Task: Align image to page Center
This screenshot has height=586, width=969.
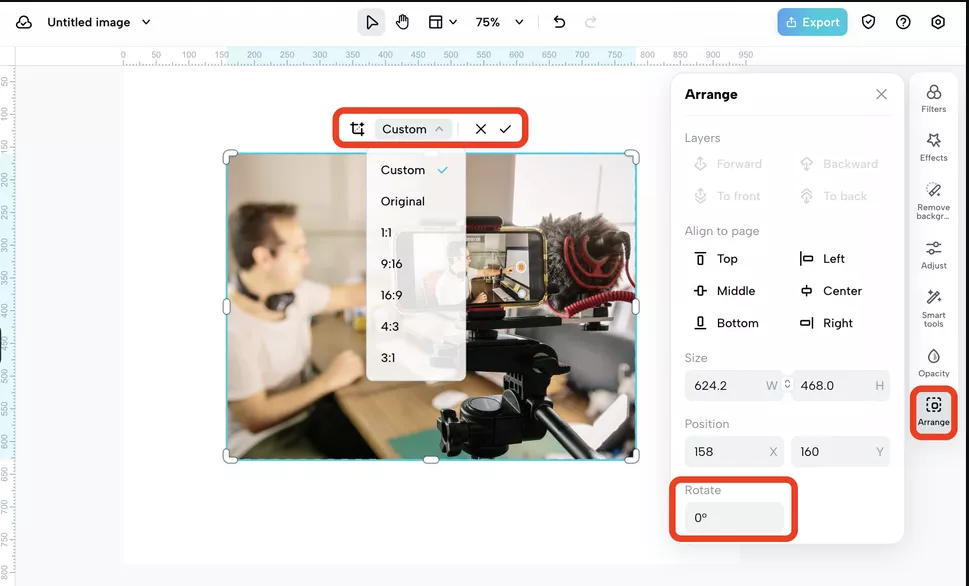Action: point(831,291)
